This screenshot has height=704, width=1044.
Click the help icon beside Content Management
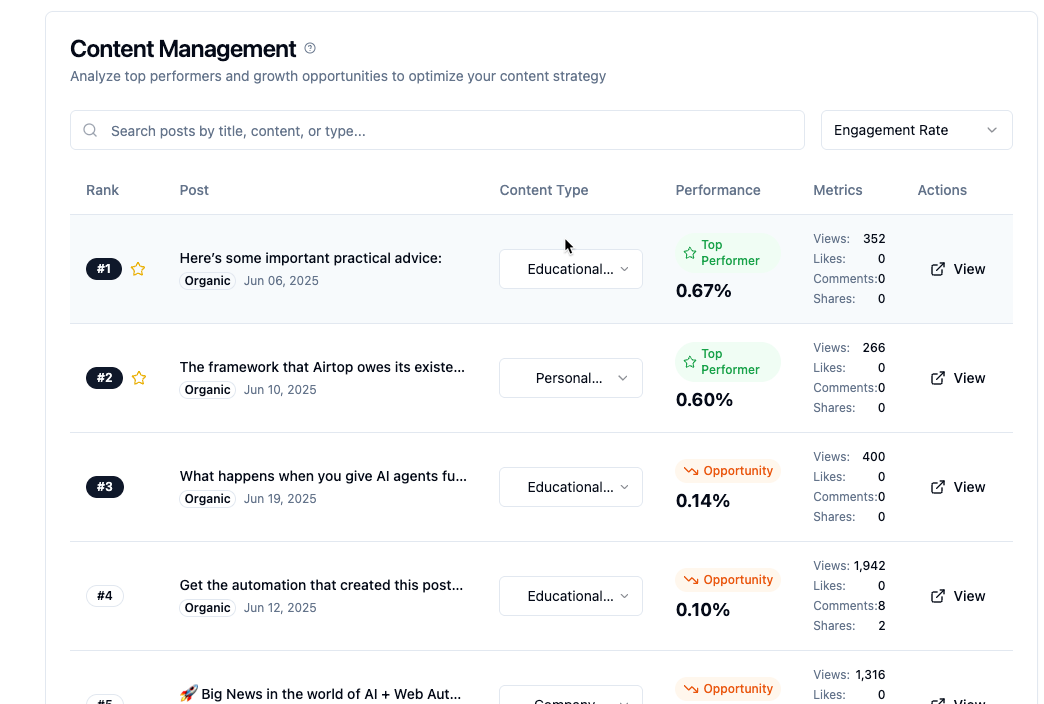point(310,48)
